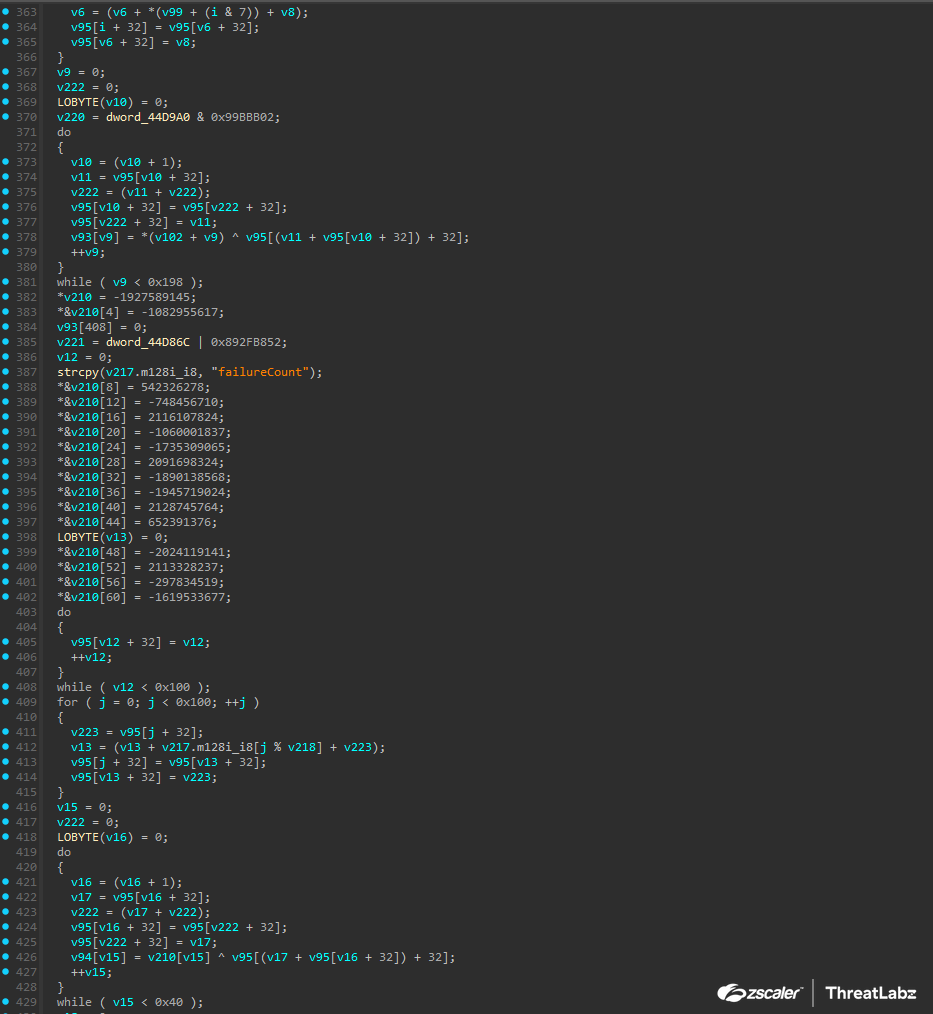Click the gutter dot at line 387

click(x=6, y=372)
